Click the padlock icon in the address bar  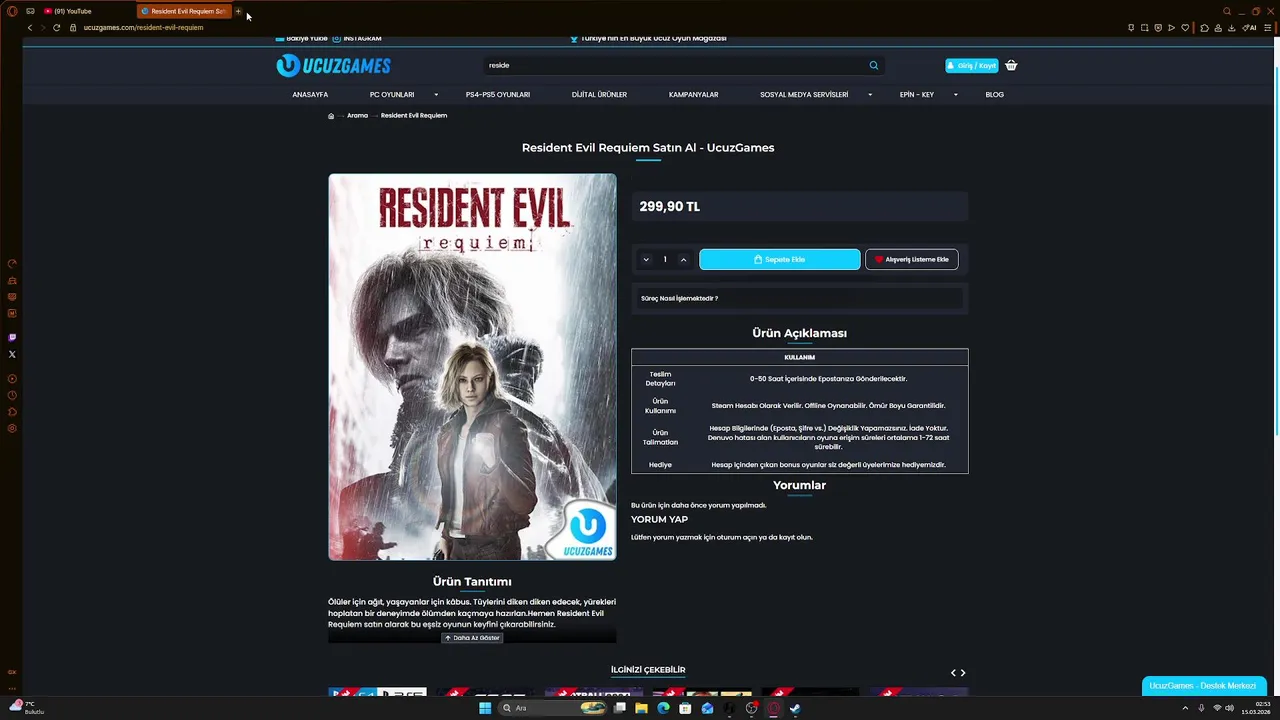click(73, 28)
